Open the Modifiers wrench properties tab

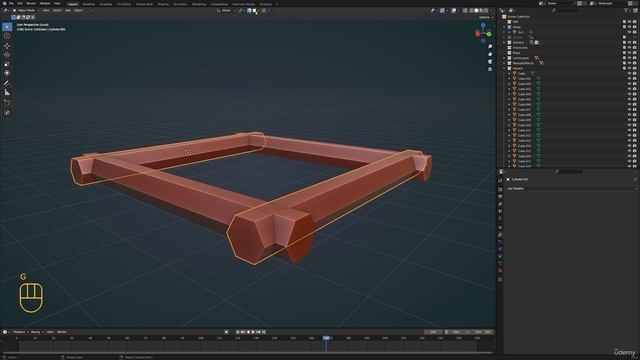pyautogui.click(x=500, y=235)
